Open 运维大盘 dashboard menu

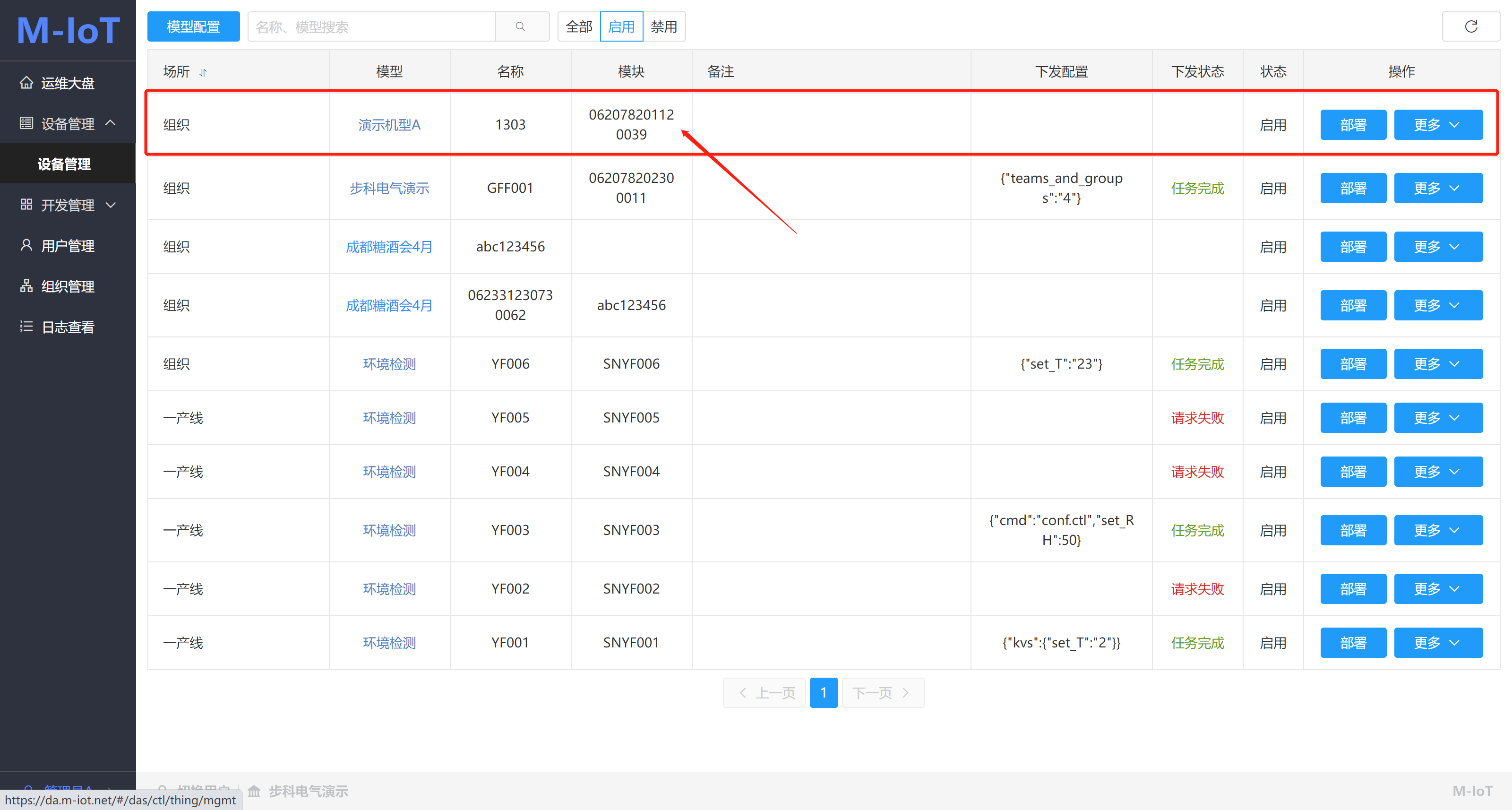tap(68, 83)
